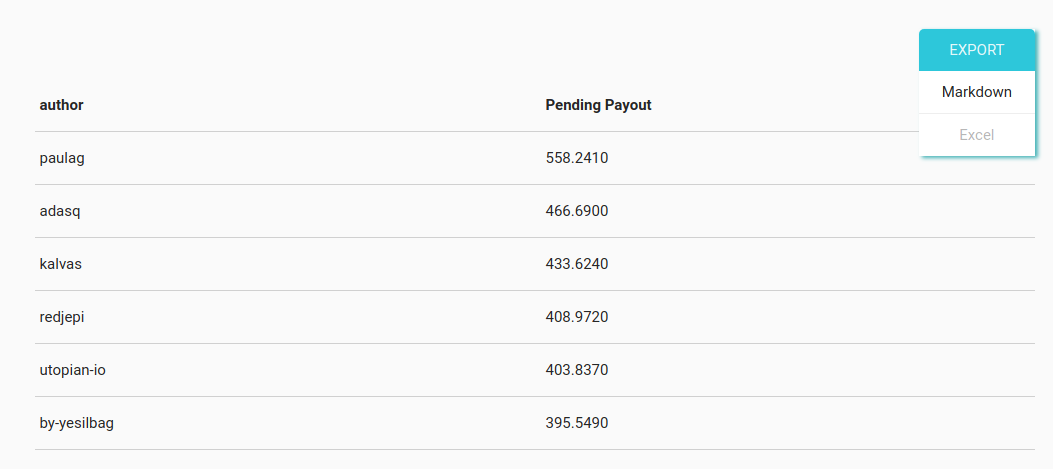Select the 395.5490 pending payout

click(577, 423)
